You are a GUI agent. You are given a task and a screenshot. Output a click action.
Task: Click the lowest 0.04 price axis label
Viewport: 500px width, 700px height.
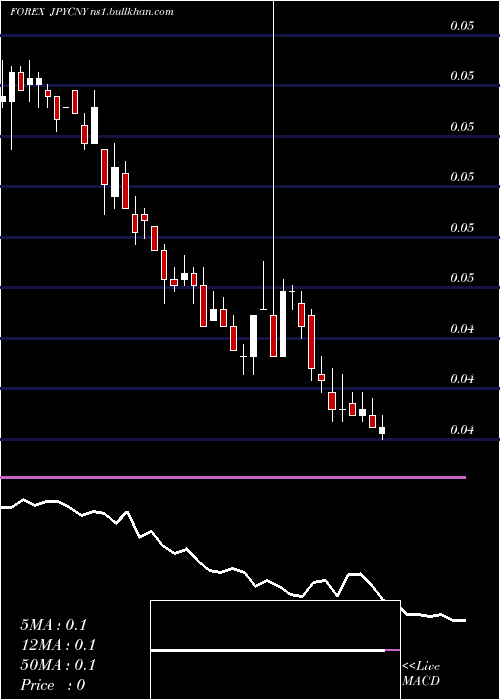(x=462, y=430)
